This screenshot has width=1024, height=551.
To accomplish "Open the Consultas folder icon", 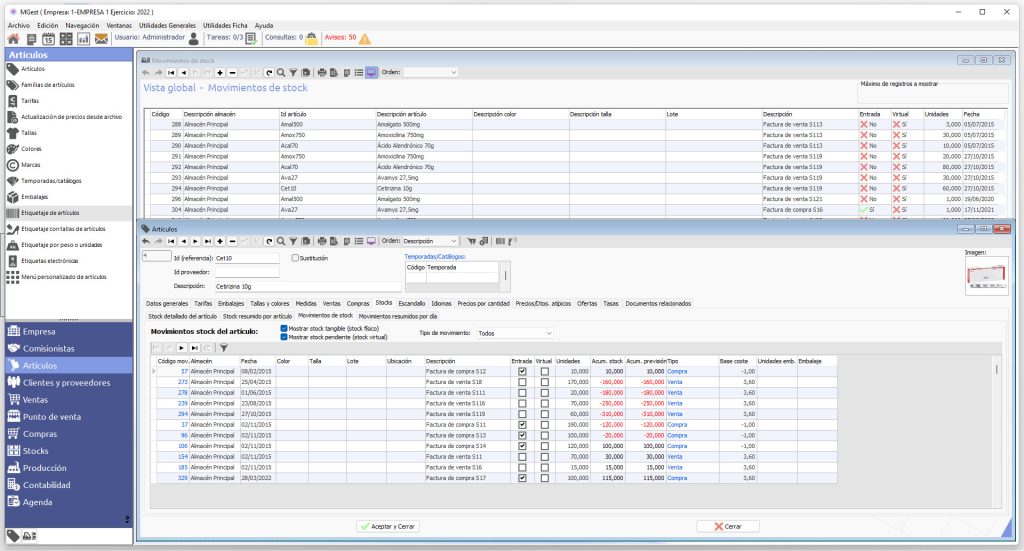I will pos(312,39).
